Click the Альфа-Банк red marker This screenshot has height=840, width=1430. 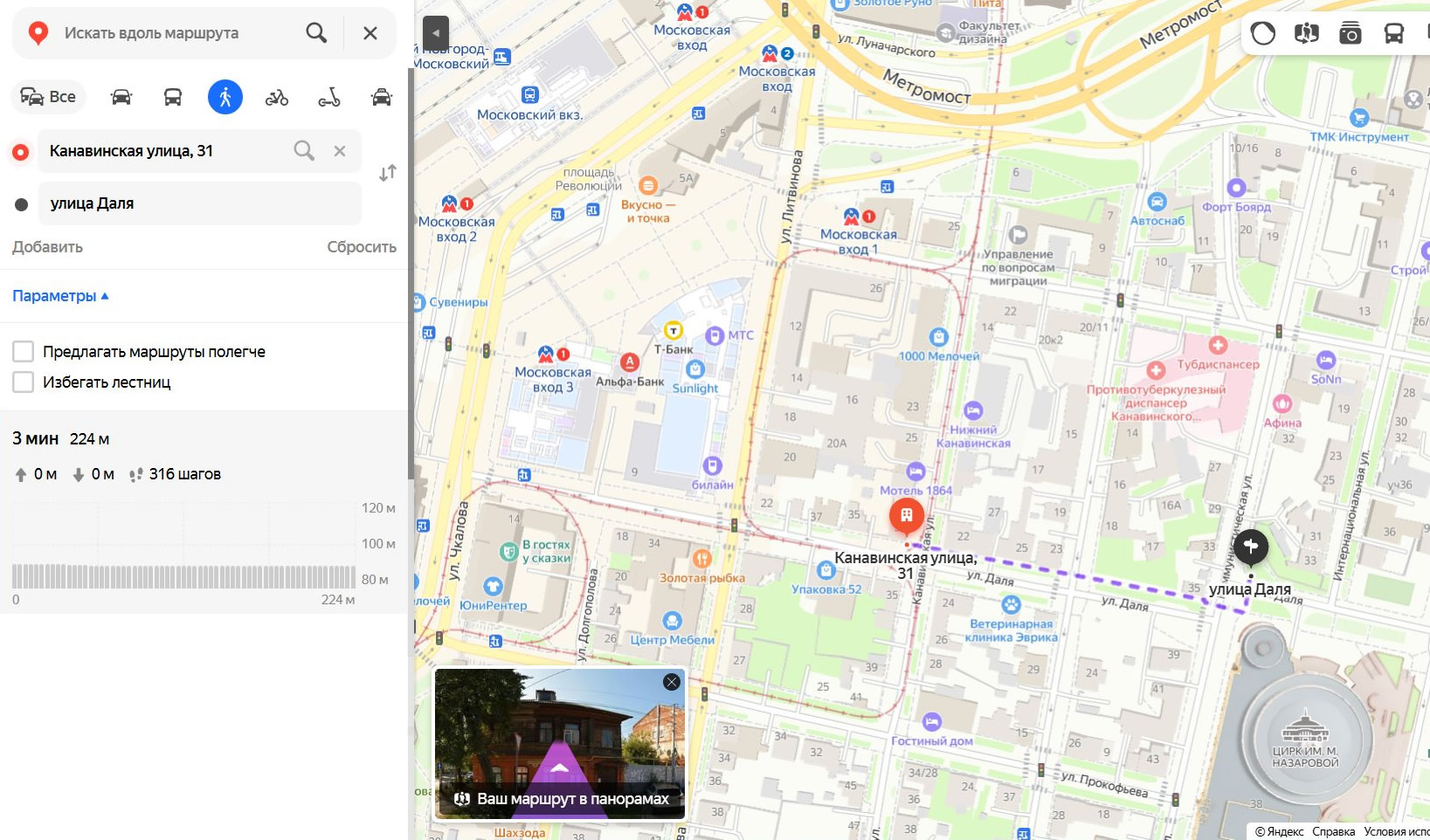[630, 361]
